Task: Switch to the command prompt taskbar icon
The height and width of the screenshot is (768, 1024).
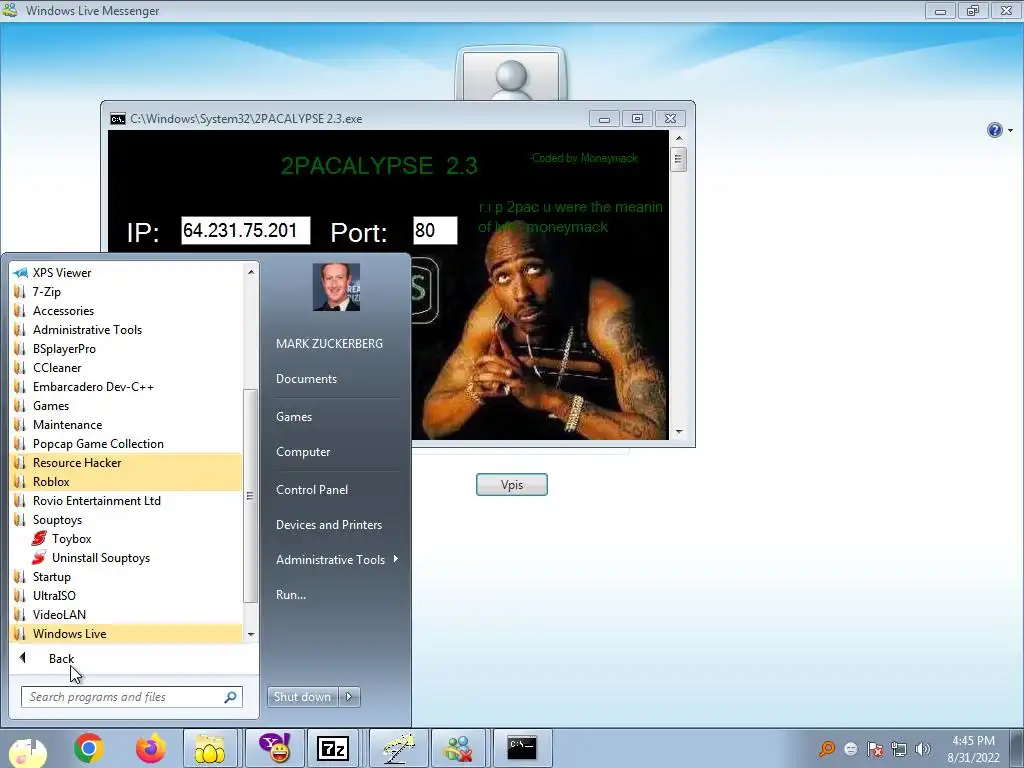Action: tap(522, 748)
